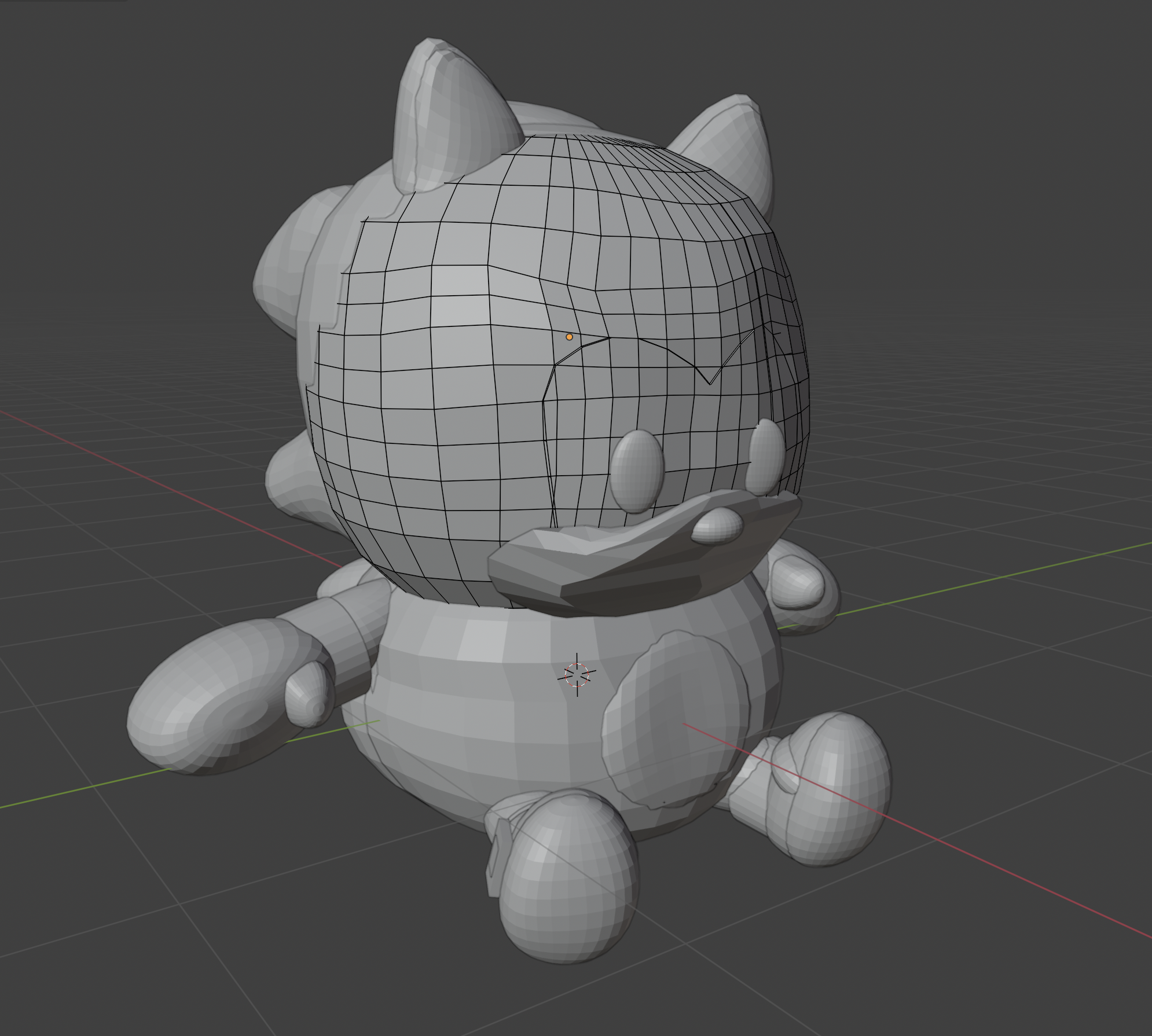
Task: Select the thumb on the extended hand
Action: [x=310, y=695]
